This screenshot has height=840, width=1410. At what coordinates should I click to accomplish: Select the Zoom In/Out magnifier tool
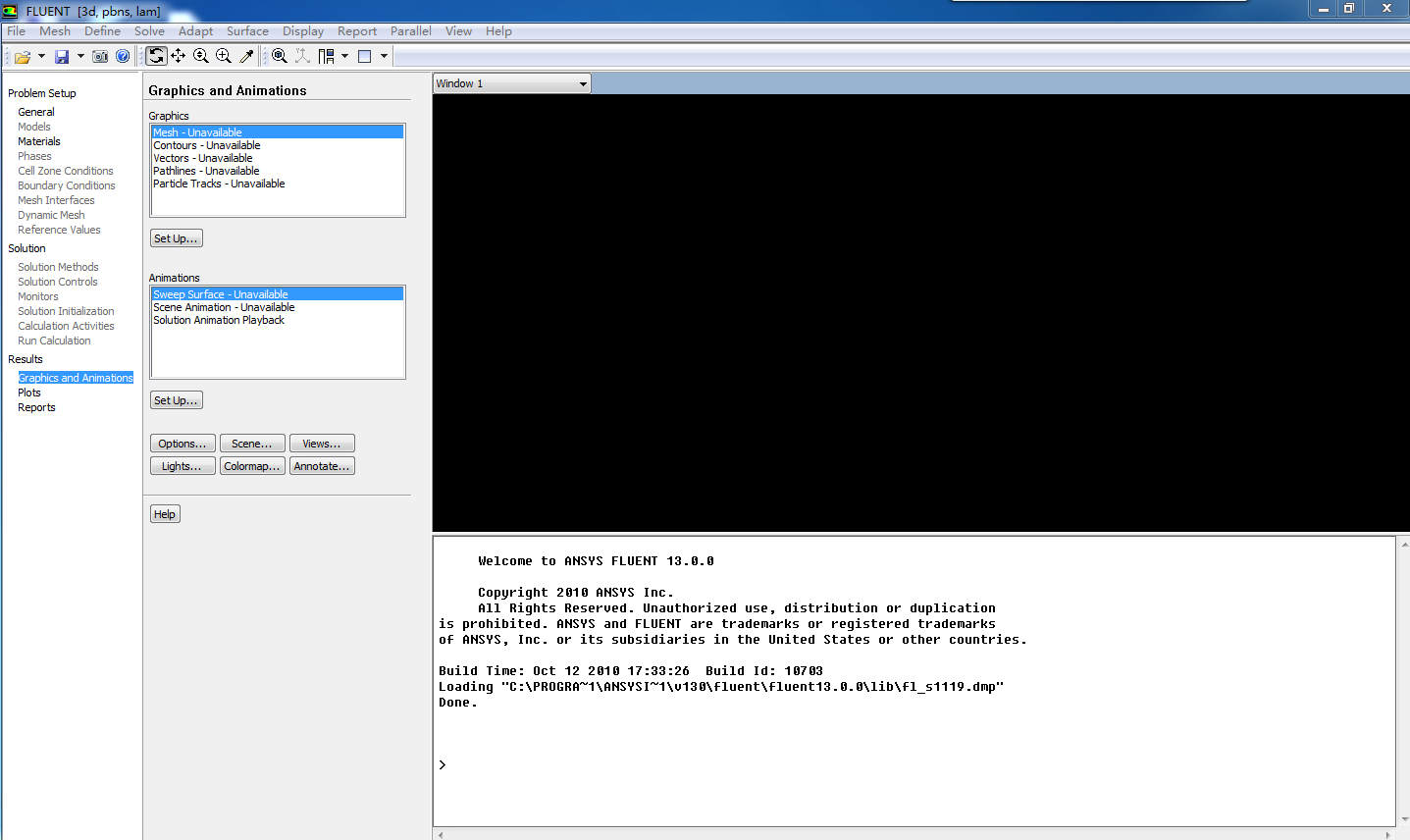click(x=201, y=56)
